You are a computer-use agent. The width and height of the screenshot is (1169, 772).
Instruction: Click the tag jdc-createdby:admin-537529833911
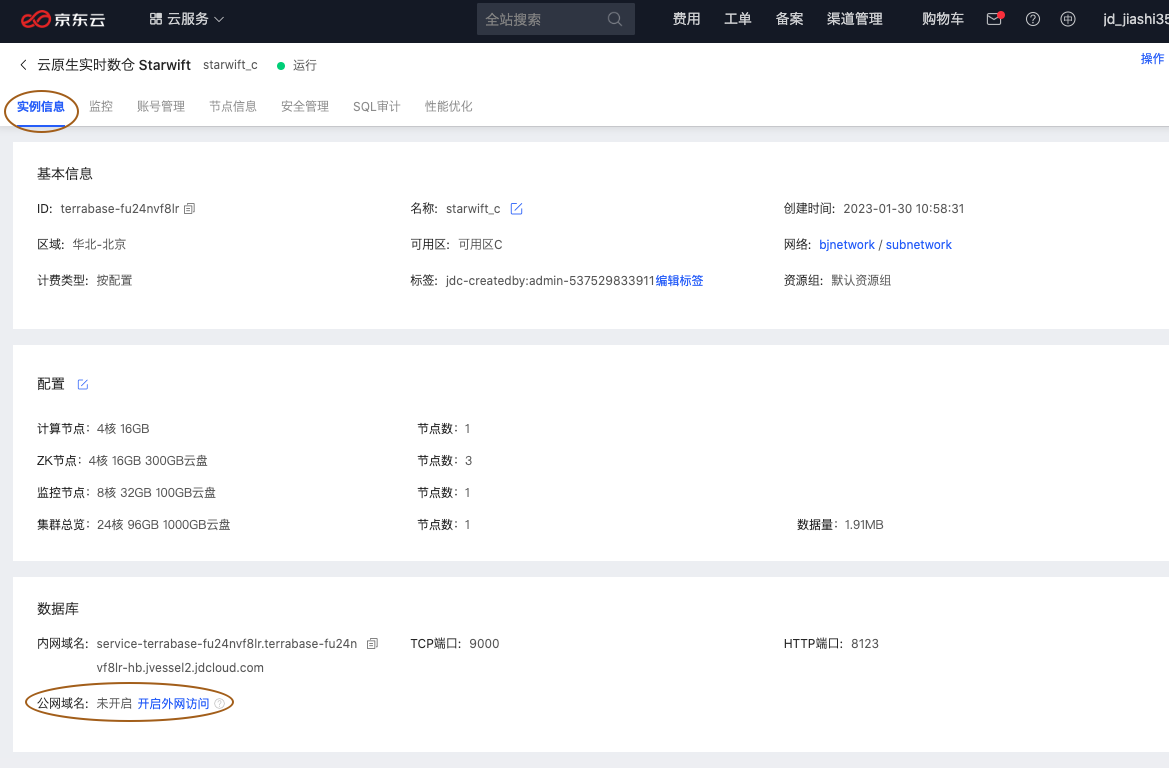click(550, 280)
